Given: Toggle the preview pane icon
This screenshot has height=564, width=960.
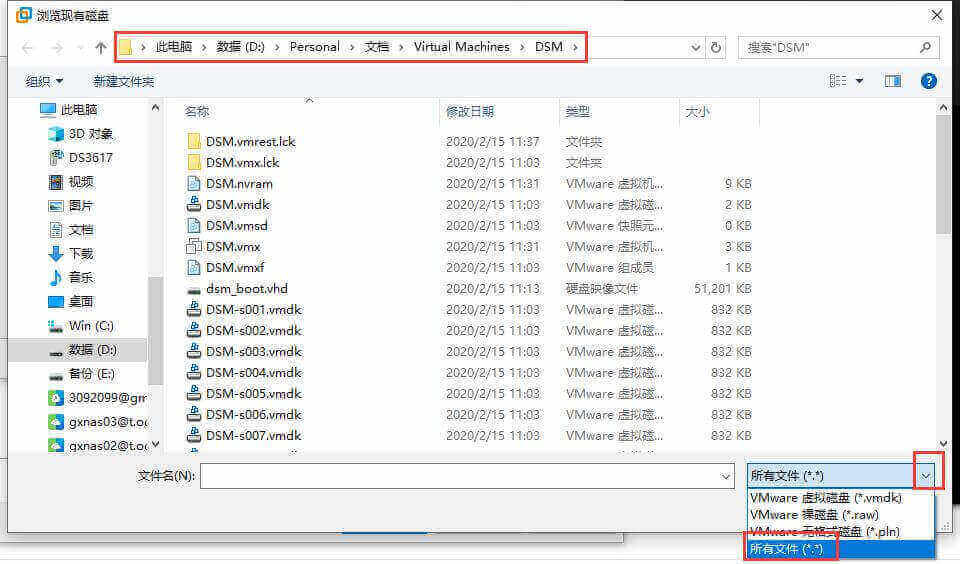Looking at the screenshot, I should [x=893, y=81].
